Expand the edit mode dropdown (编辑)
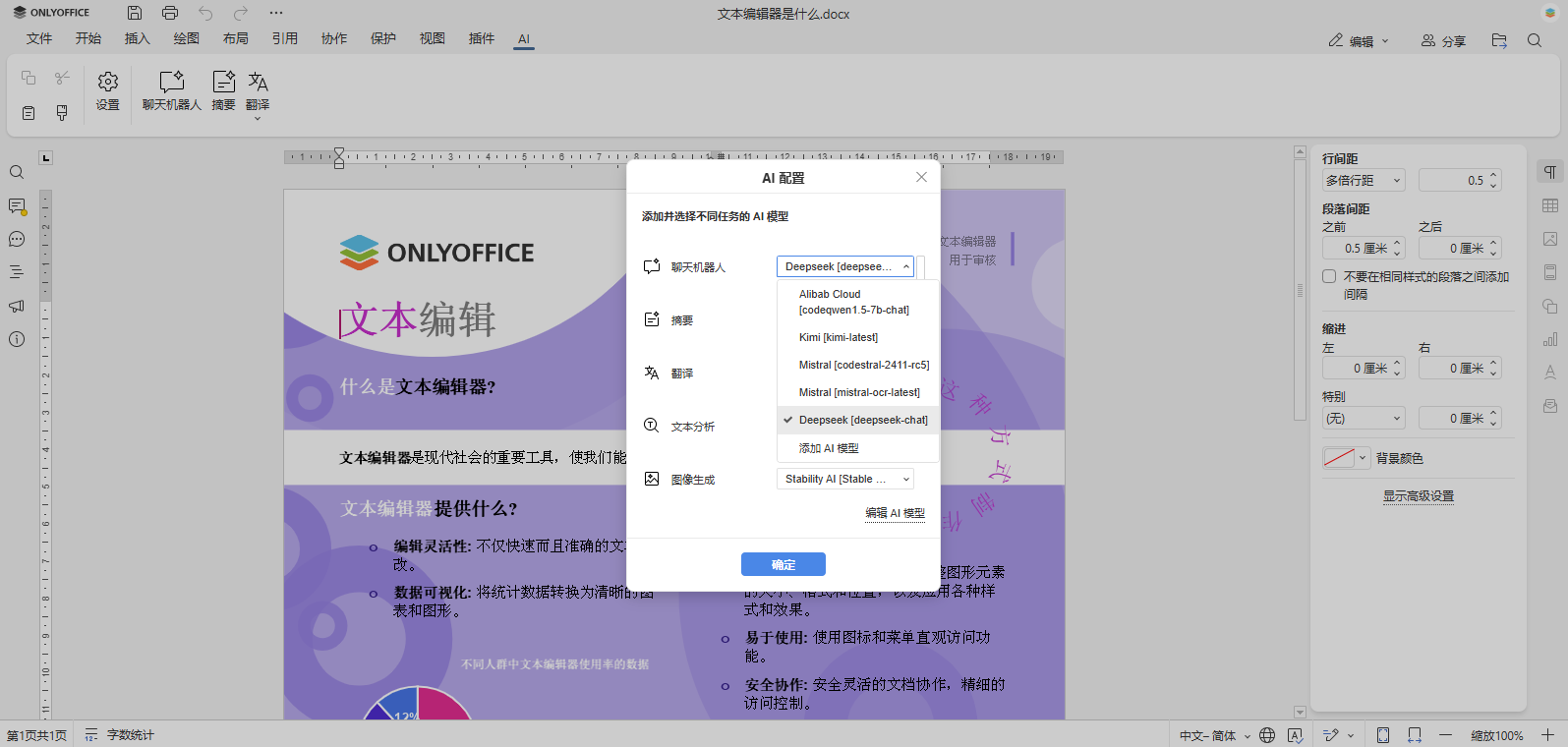 coord(1359,40)
